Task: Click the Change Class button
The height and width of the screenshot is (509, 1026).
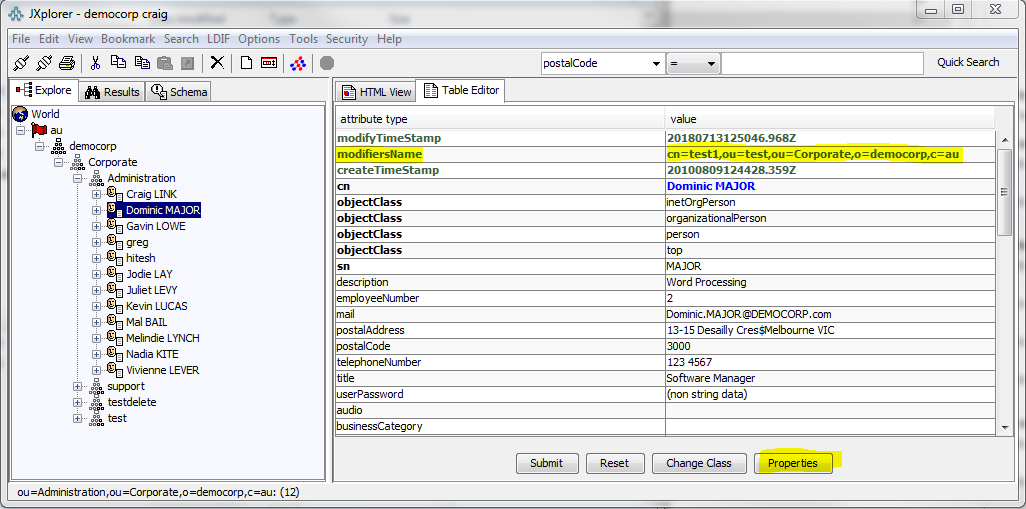Action: 699,463
